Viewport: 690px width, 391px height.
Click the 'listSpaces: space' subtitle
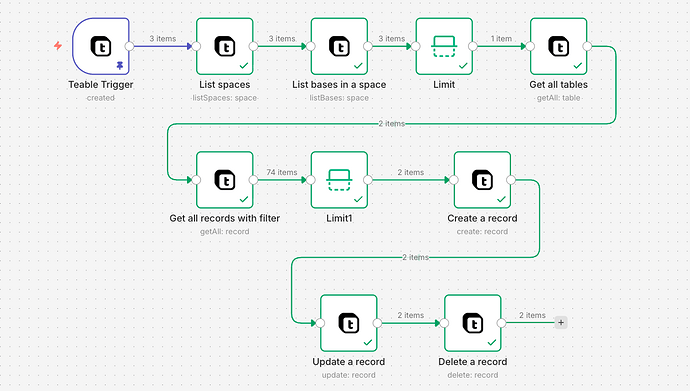[x=225, y=98]
